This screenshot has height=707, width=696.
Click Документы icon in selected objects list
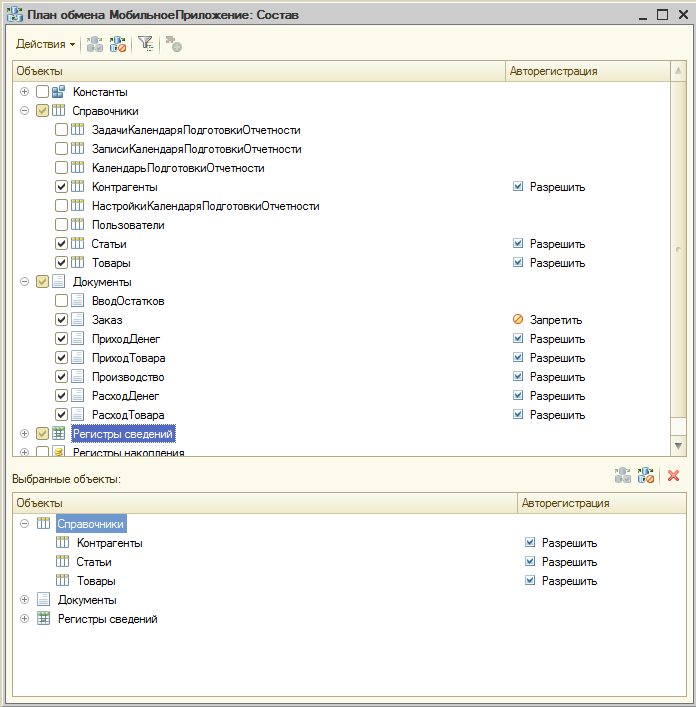pyautogui.click(x=43, y=599)
